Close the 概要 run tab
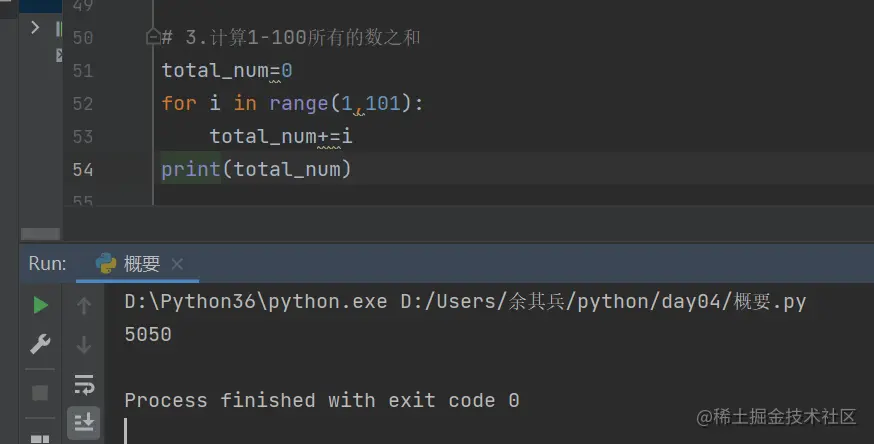Image resolution: width=874 pixels, height=444 pixels. point(177,264)
